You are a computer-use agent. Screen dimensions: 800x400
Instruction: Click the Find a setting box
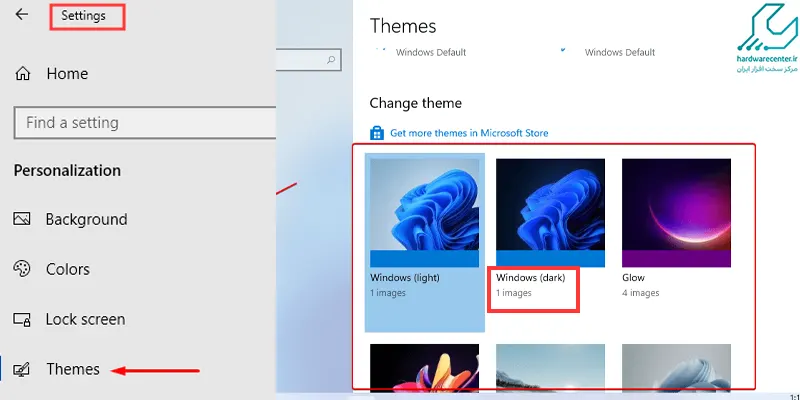[x=145, y=122]
